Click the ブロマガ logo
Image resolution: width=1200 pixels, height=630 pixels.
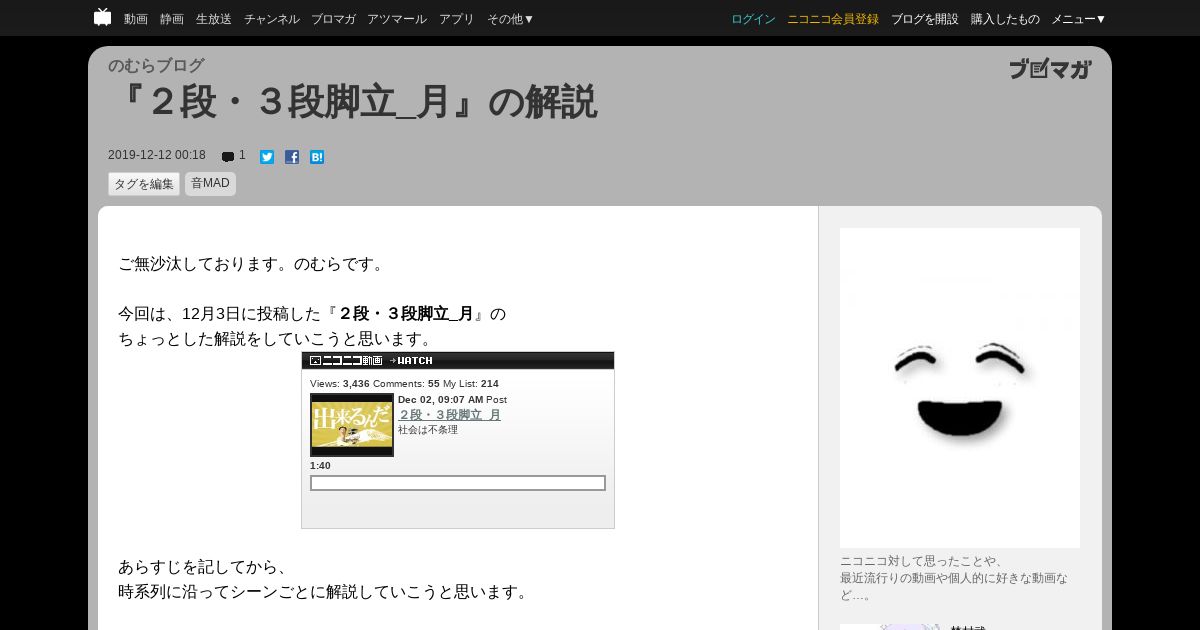point(1050,69)
